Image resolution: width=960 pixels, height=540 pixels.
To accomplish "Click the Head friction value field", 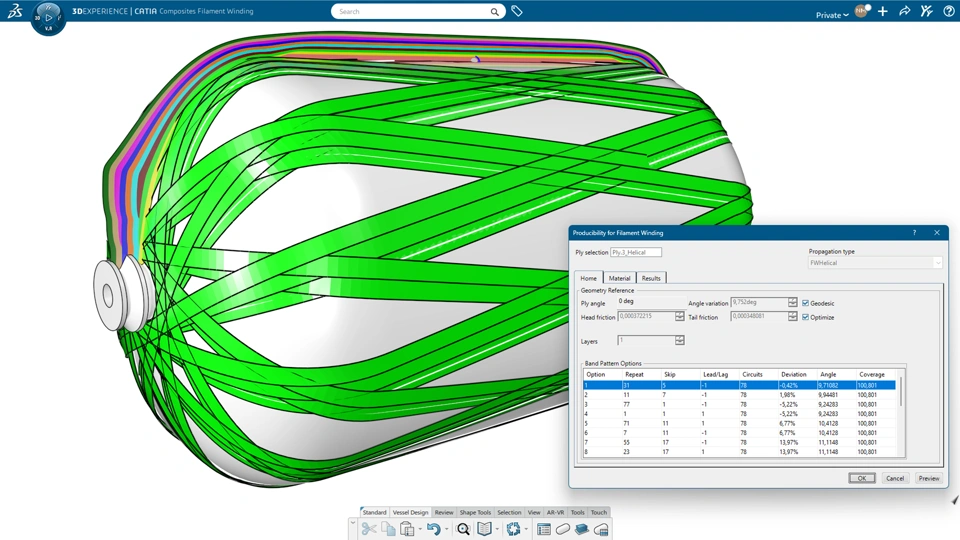I will pos(647,316).
